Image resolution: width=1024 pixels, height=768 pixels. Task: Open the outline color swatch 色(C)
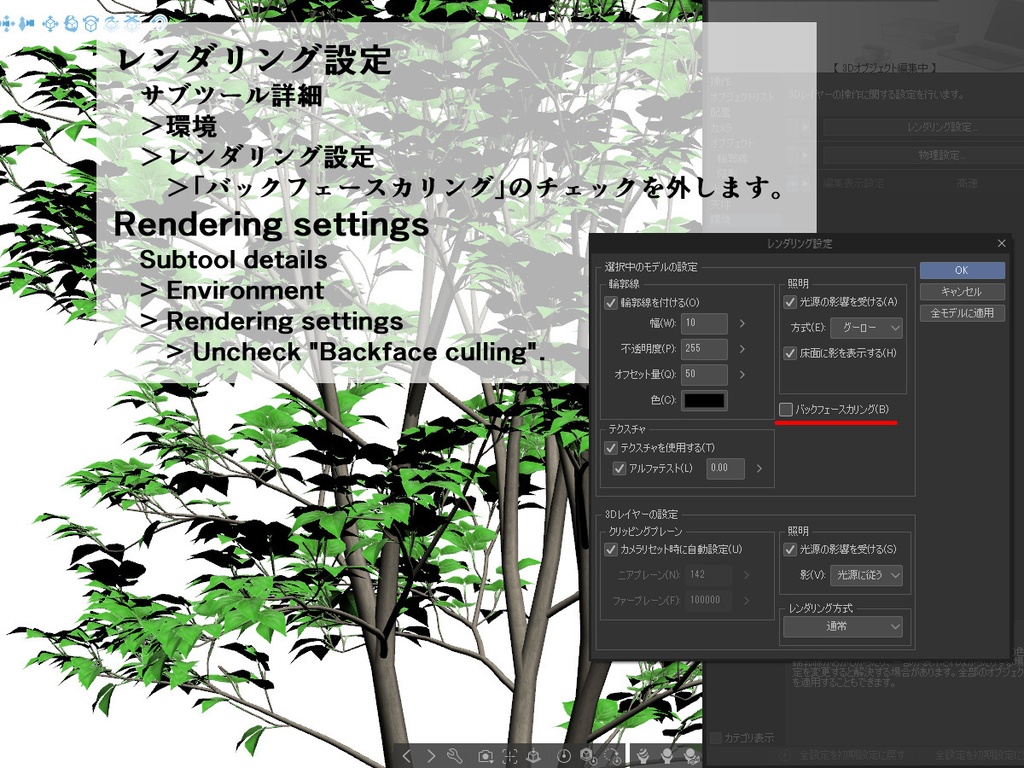[x=704, y=400]
